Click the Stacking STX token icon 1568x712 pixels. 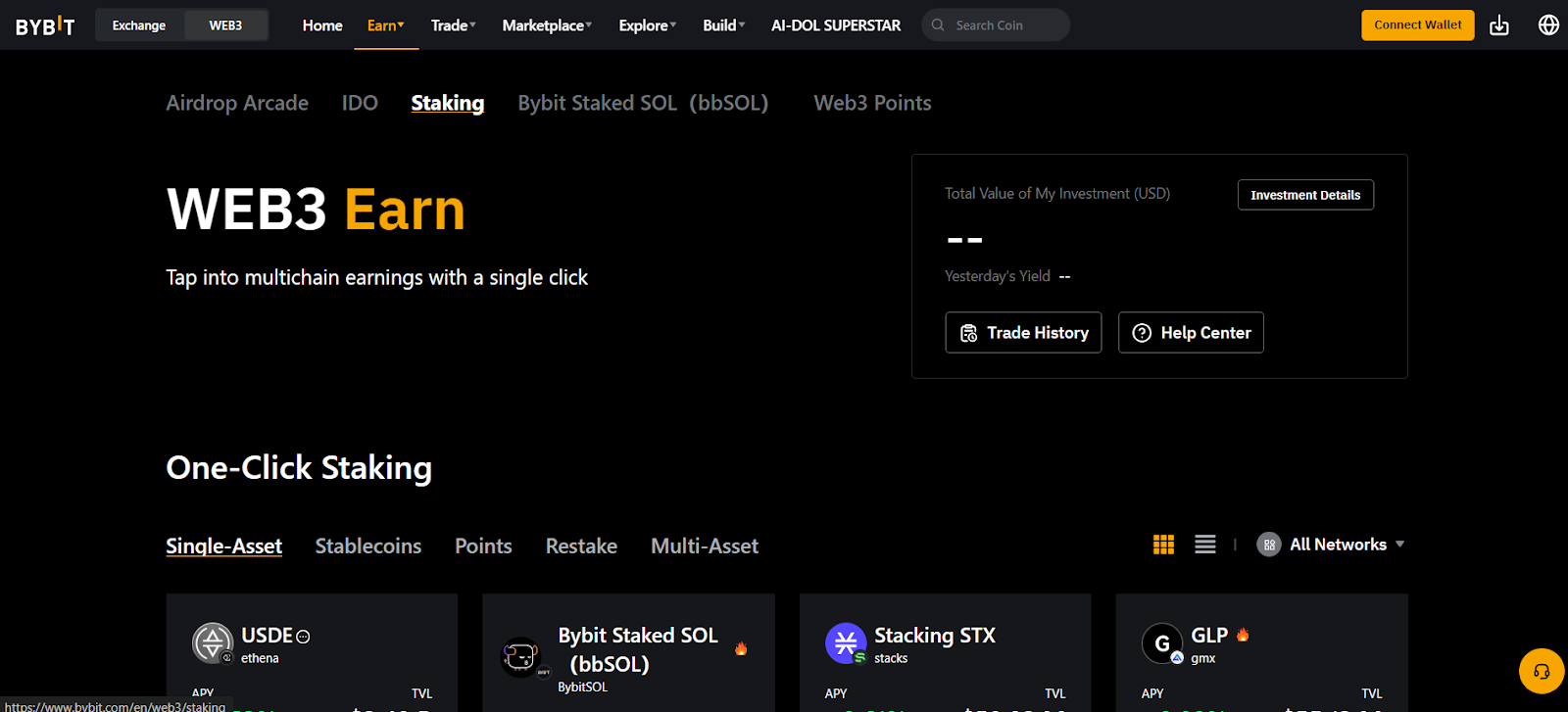(846, 643)
